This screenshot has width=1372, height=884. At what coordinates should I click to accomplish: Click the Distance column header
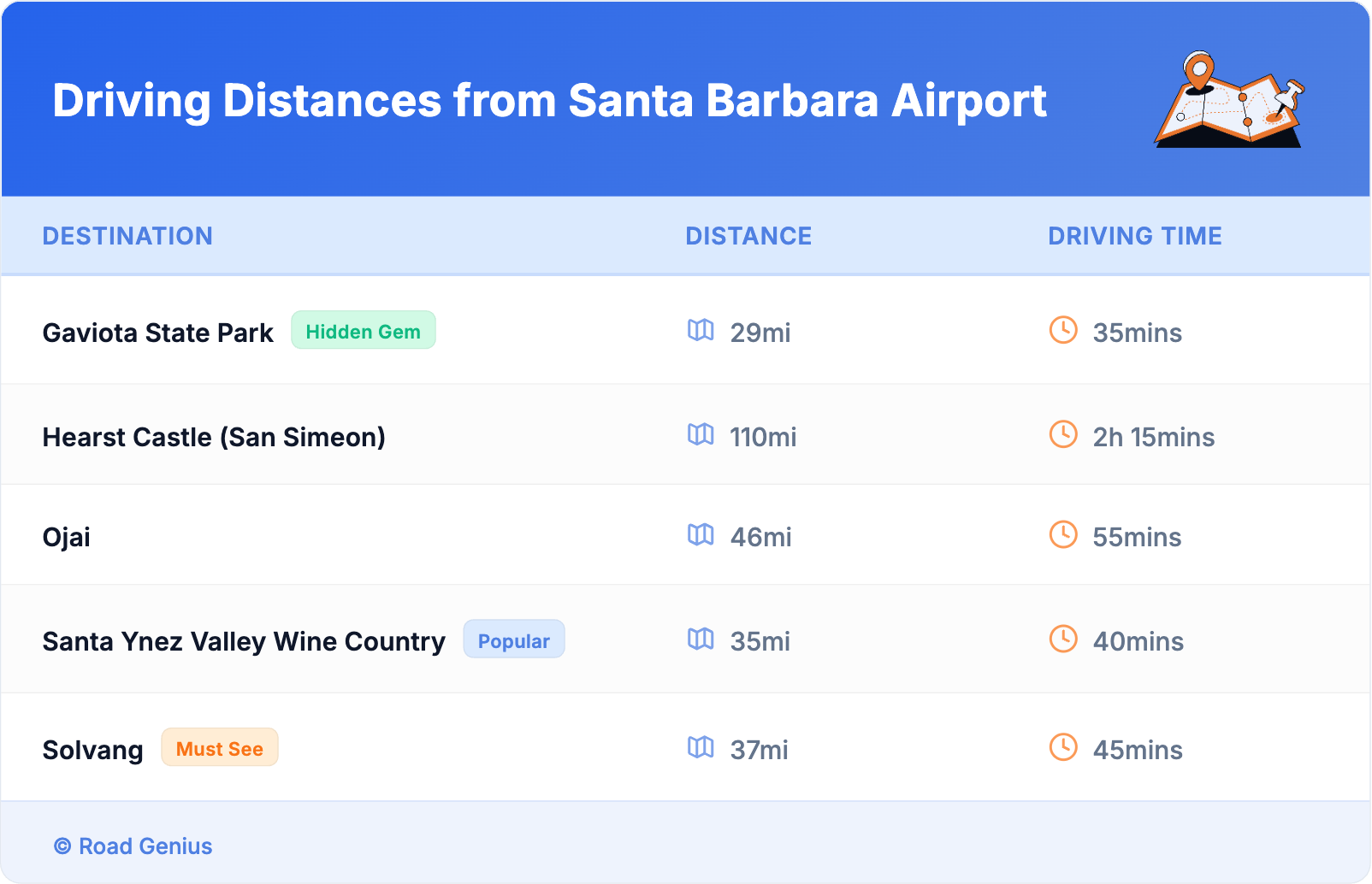tap(748, 236)
